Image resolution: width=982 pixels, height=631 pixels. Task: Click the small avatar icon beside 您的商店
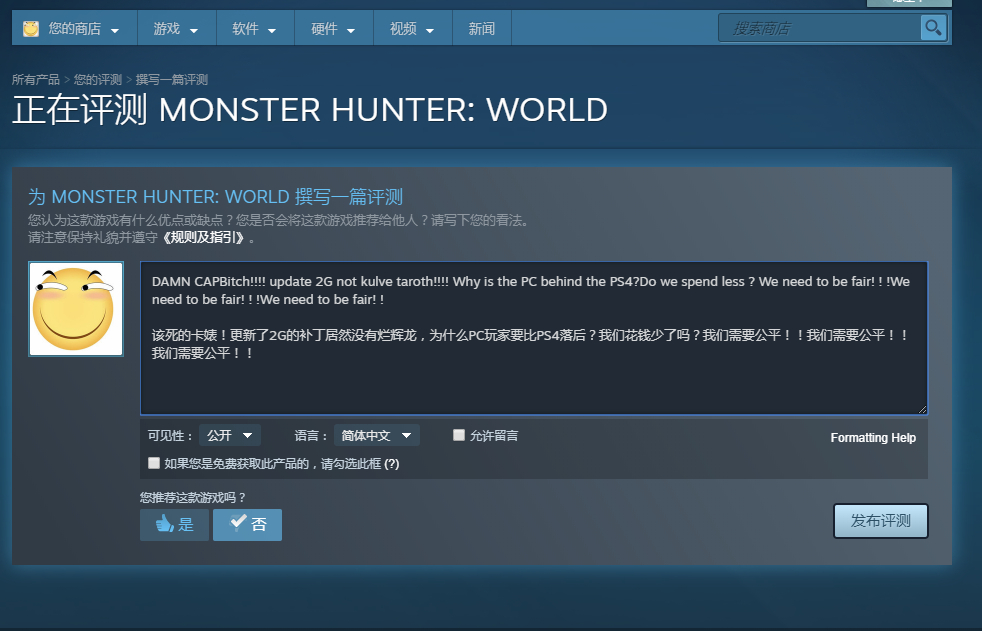click(31, 29)
